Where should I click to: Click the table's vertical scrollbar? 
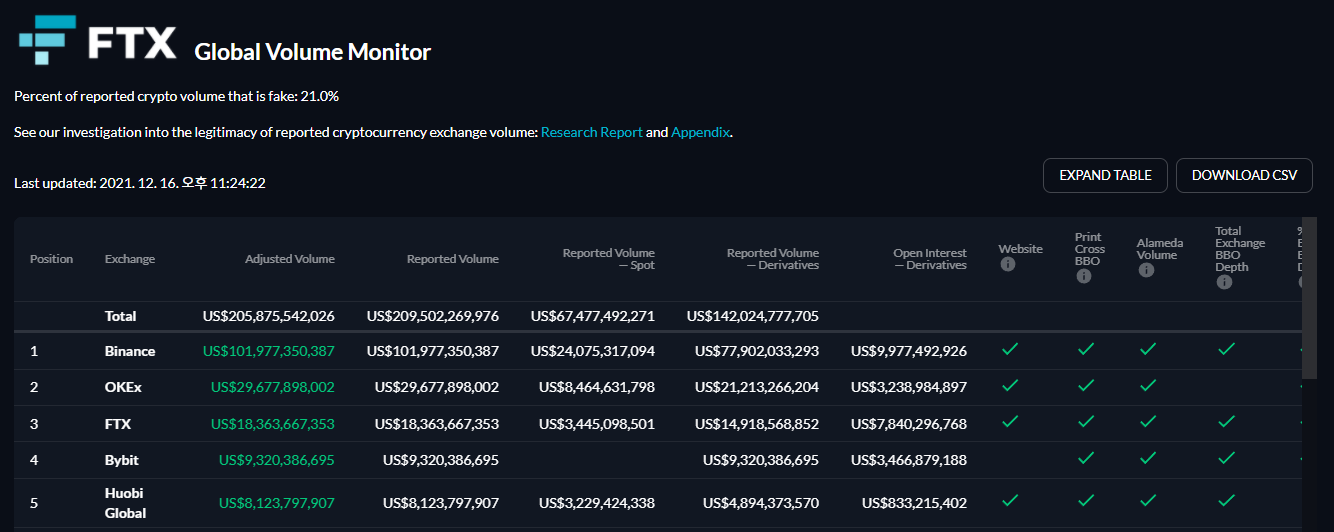point(1308,298)
